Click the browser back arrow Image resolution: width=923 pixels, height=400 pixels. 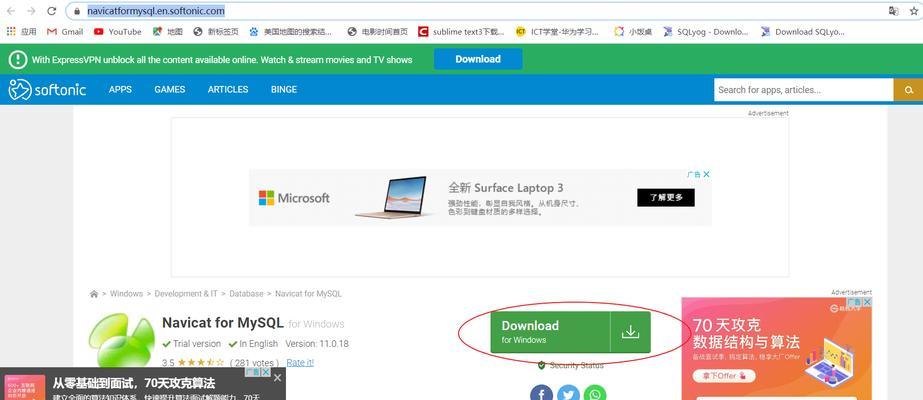pyautogui.click(x=11, y=11)
